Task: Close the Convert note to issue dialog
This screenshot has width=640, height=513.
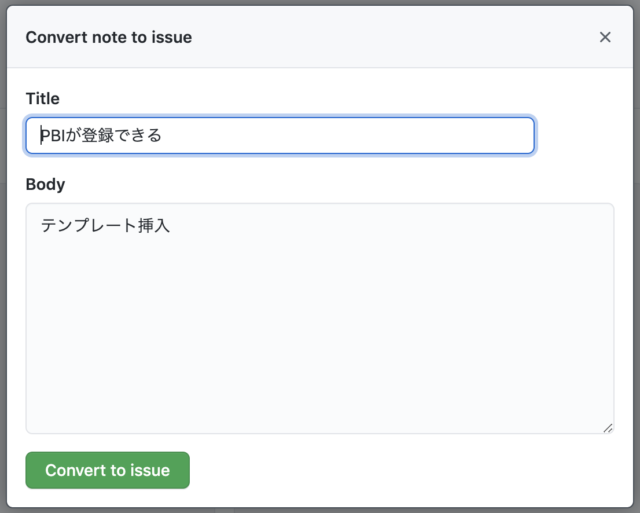Action: (605, 37)
